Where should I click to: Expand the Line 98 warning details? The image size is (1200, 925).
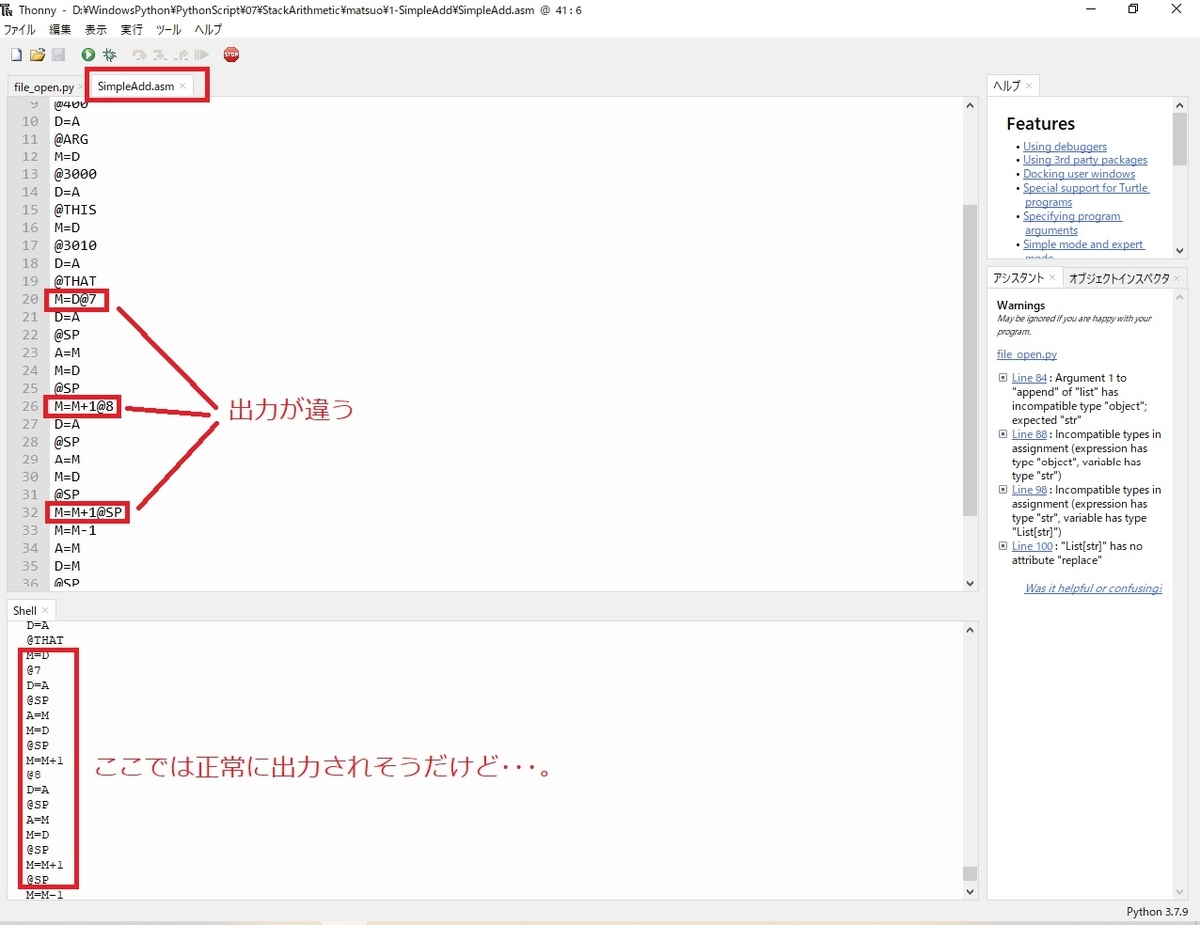1003,489
